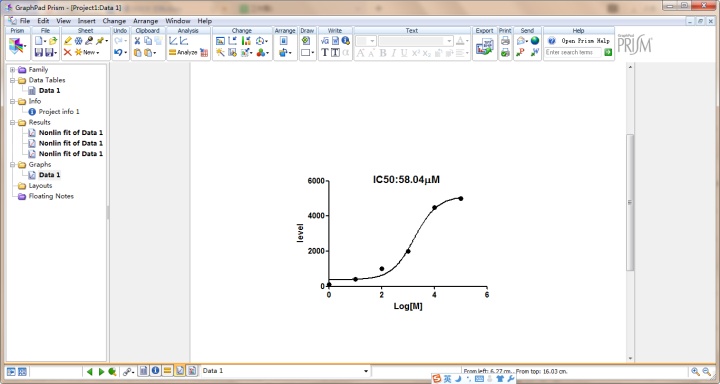
Task: Open the Window menu
Action: tap(178, 21)
